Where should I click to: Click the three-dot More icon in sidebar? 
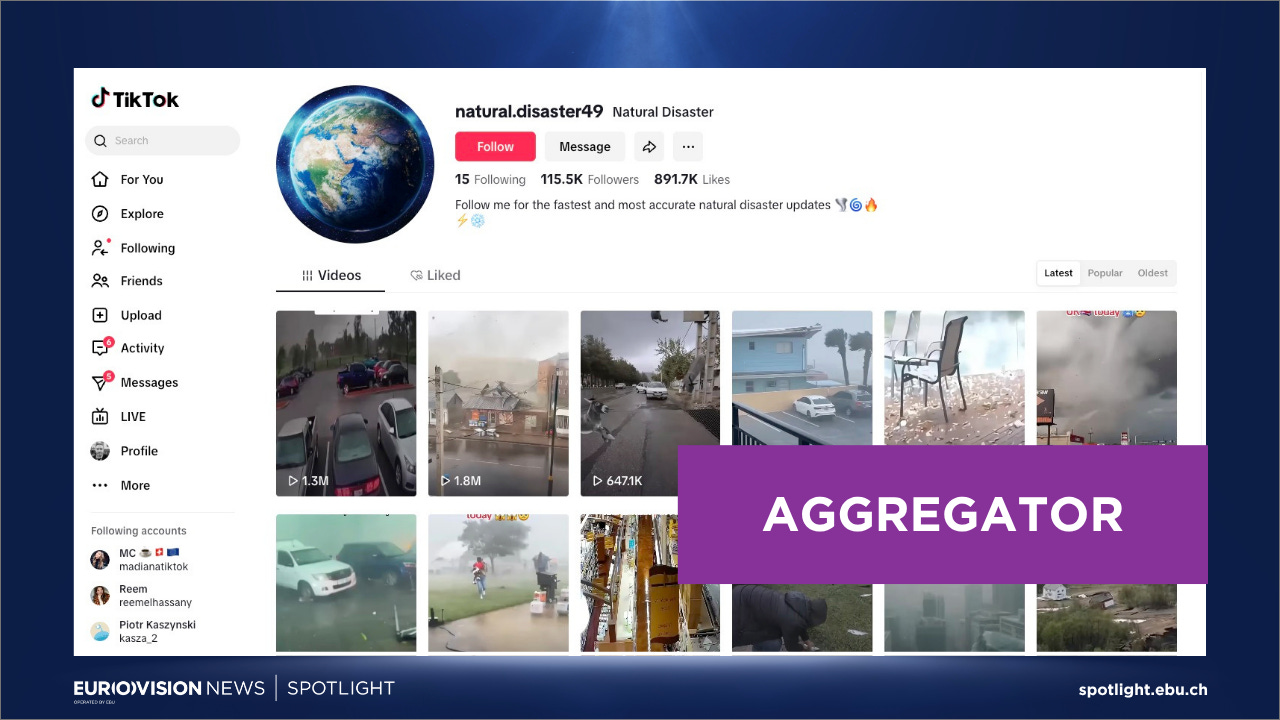point(100,486)
